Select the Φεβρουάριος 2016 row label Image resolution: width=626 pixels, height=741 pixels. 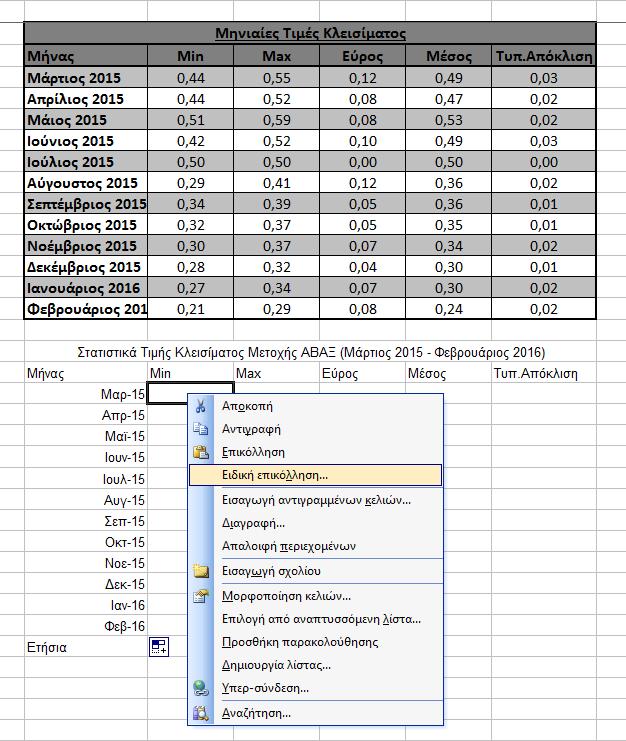(x=87, y=309)
